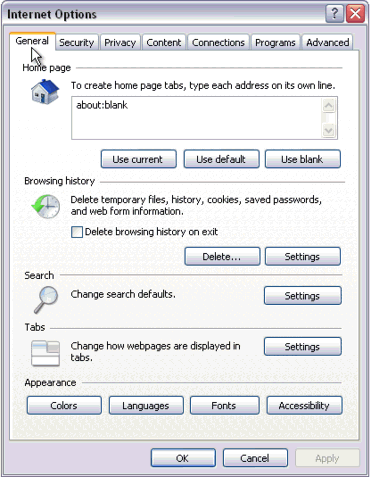Open the Programs tab
This screenshot has width=371, height=477.
[x=275, y=43]
